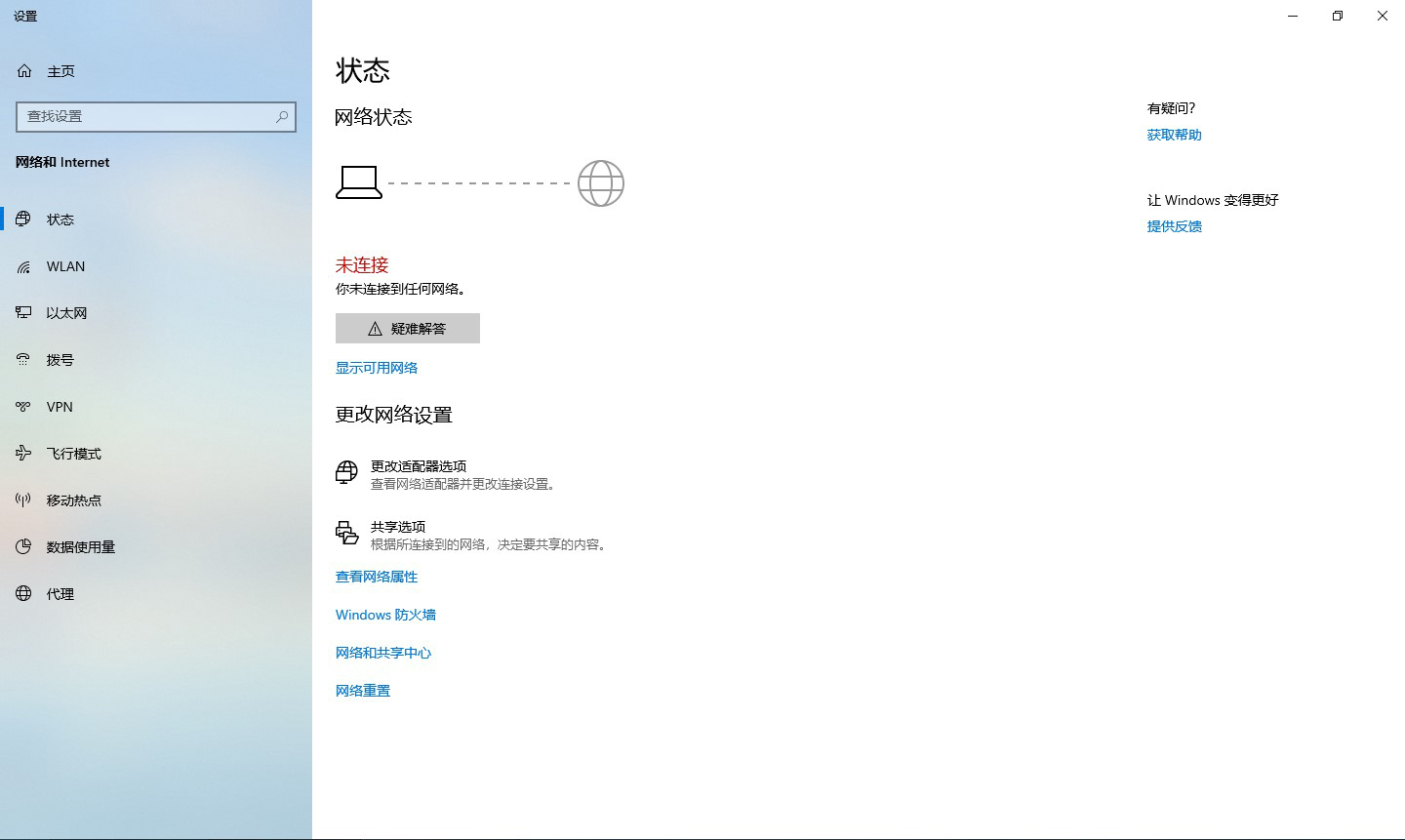The height and width of the screenshot is (840, 1405).
Task: Select the 以太网 (Ethernet) sidebar icon
Action: [x=23, y=312]
